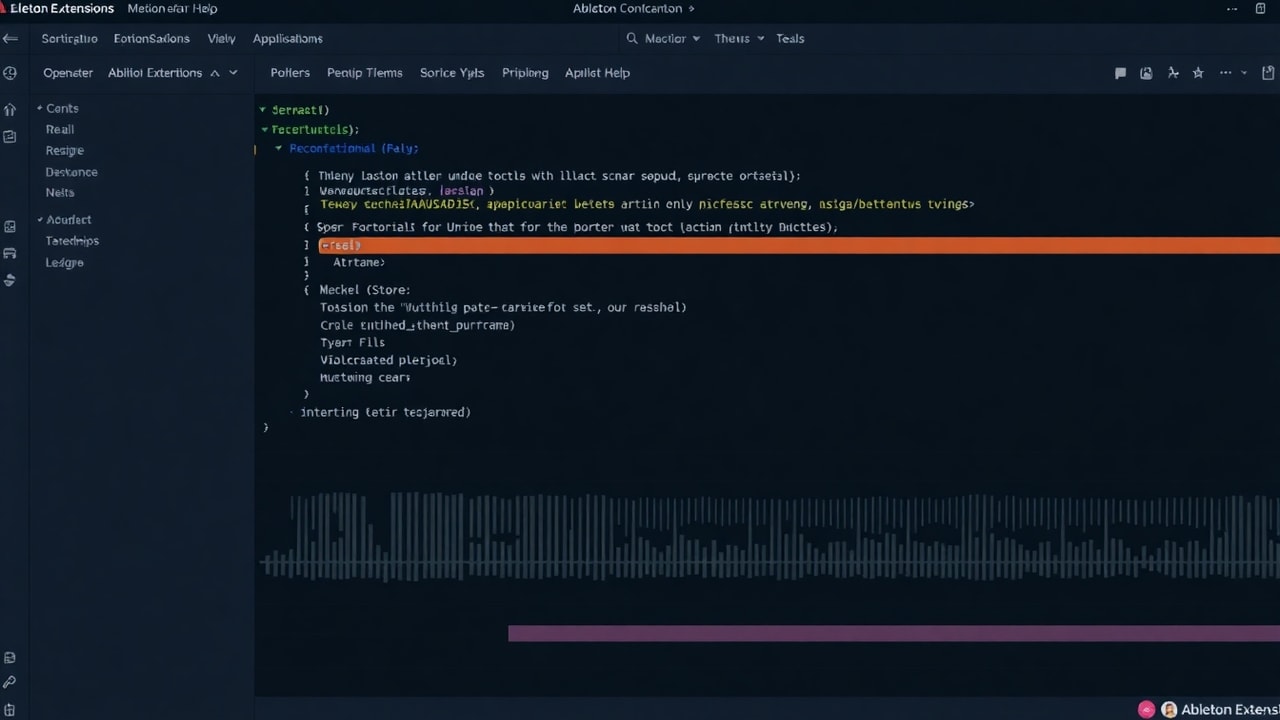Switch to the Pripiong tab

[x=525, y=73]
